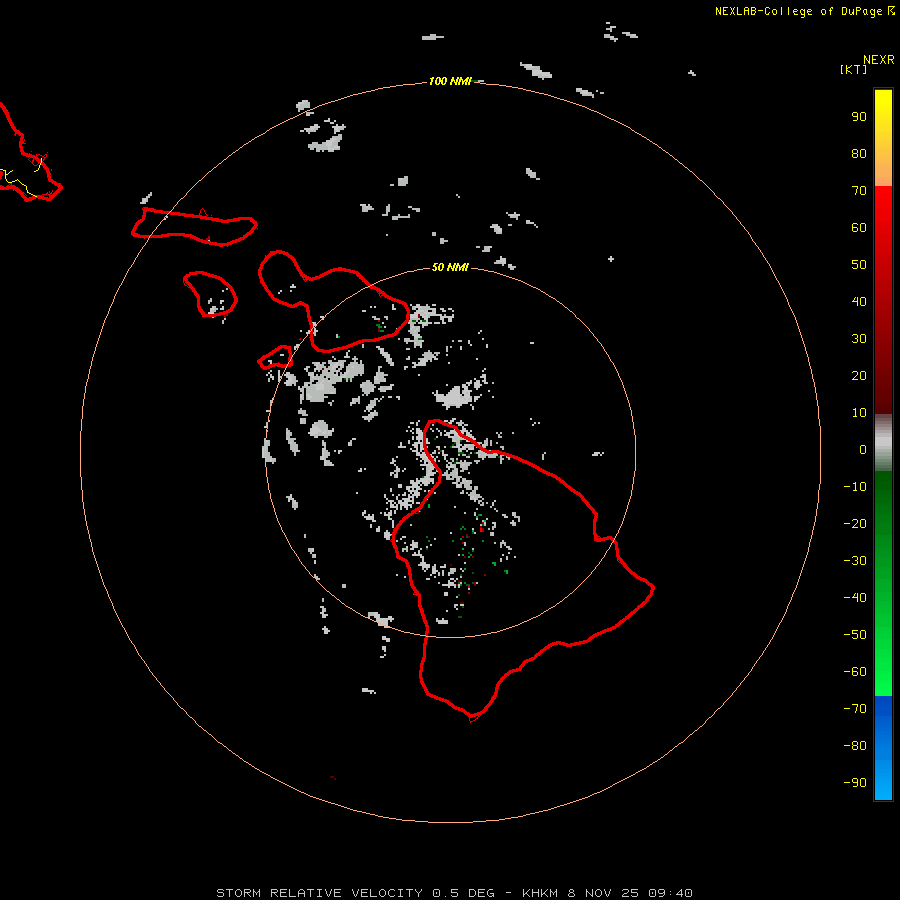Screen dimensions: 900x900
Task: Click the 80 value on the velocity scale
Action: [859, 153]
